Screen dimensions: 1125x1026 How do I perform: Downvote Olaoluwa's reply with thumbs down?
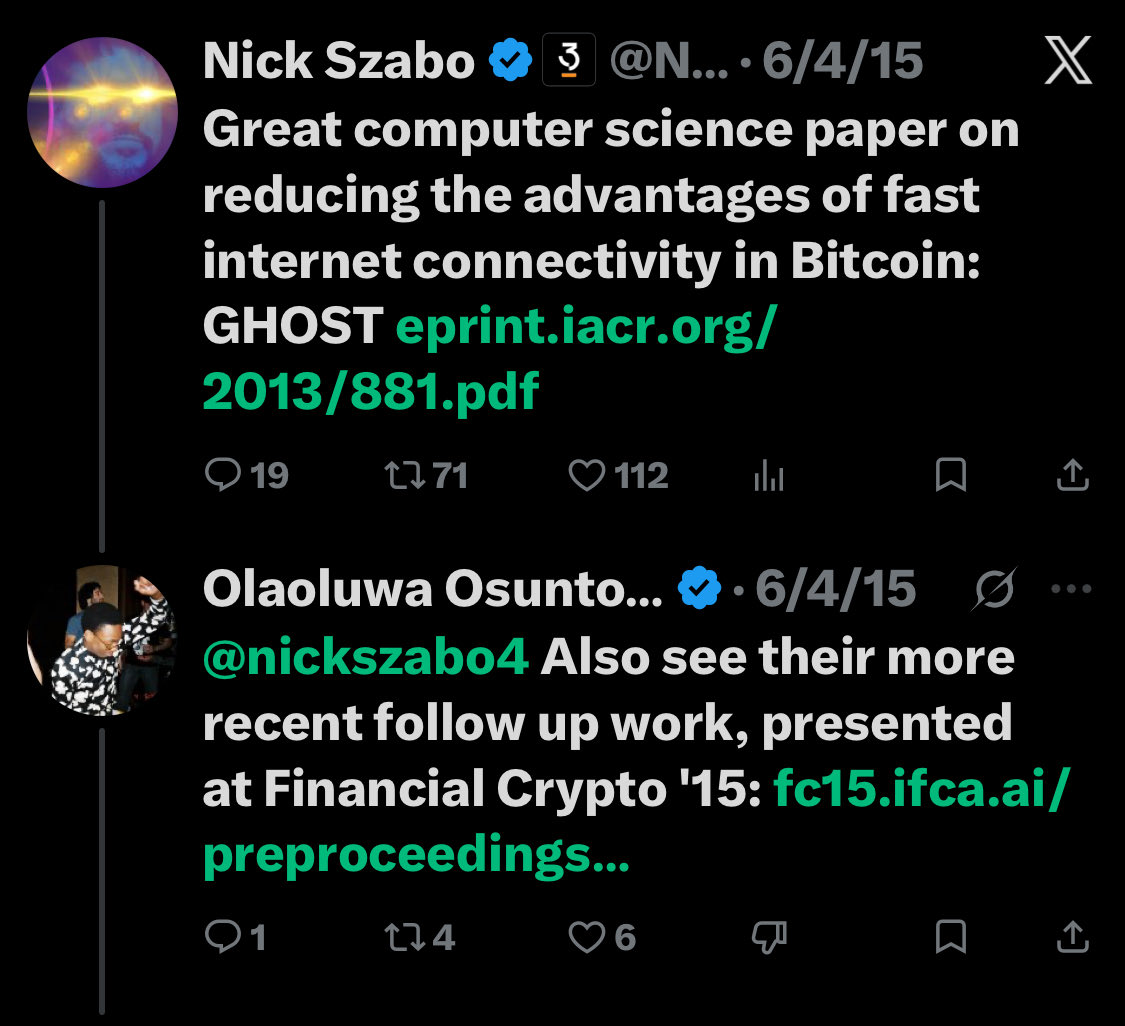click(768, 937)
